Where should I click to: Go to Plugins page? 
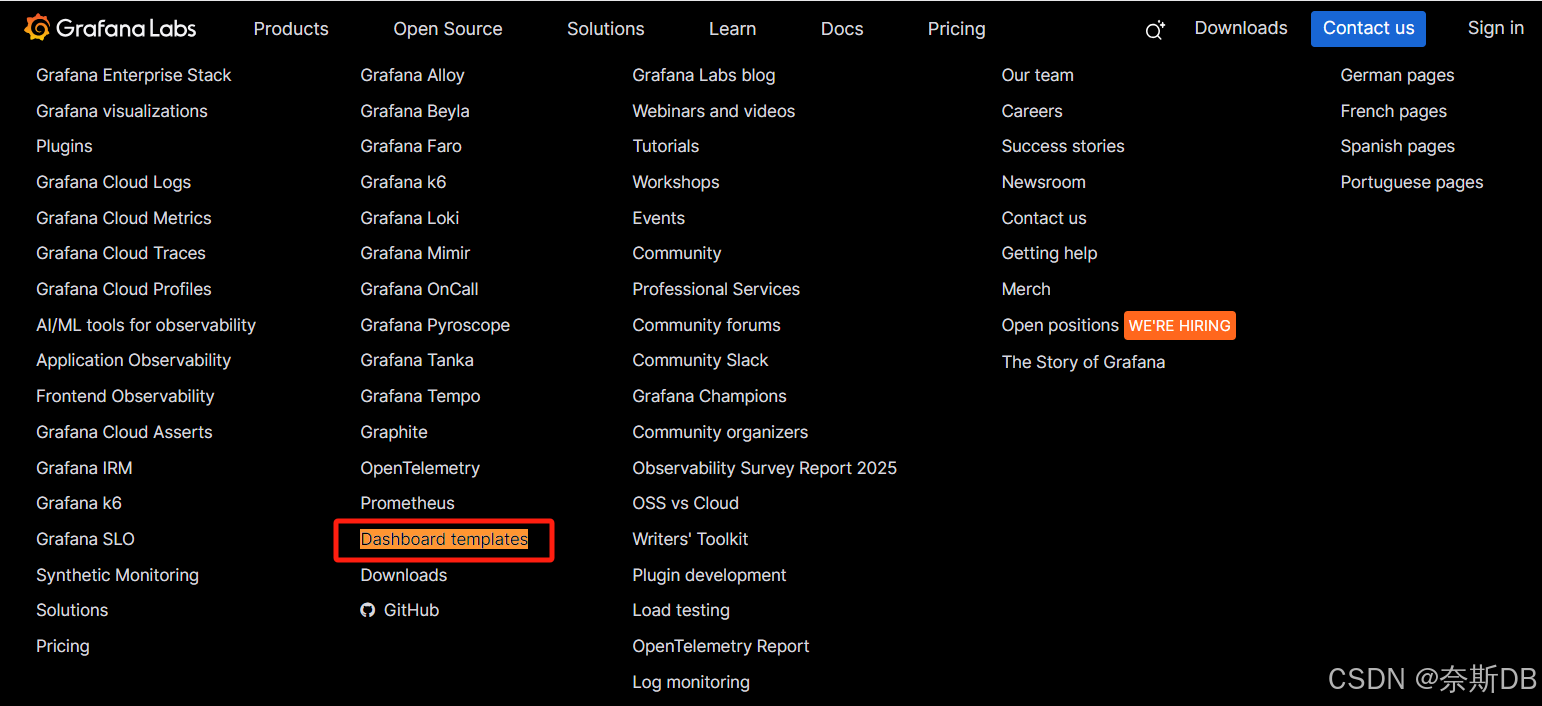pyautogui.click(x=64, y=146)
